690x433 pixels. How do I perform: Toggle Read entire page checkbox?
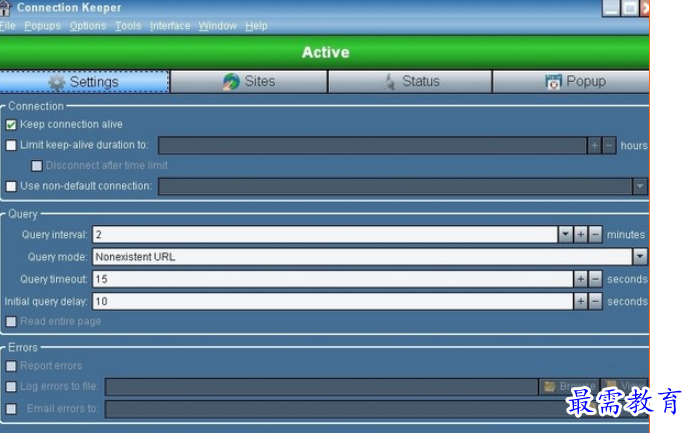point(11,322)
